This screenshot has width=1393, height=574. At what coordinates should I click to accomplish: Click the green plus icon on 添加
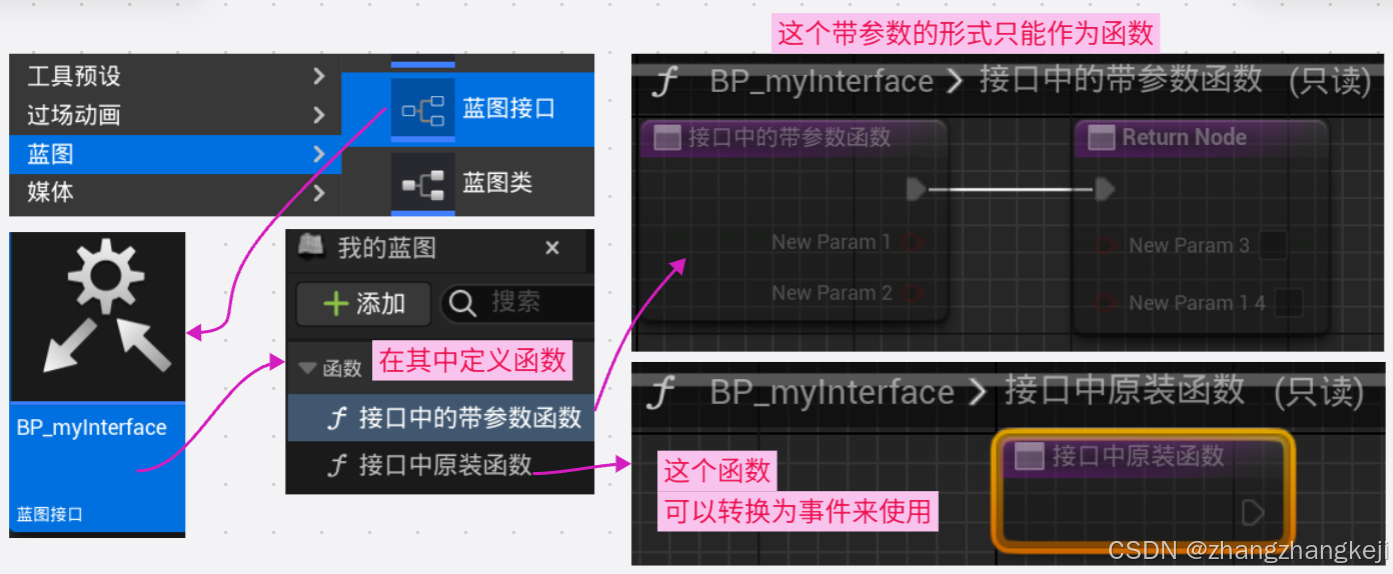pos(336,304)
